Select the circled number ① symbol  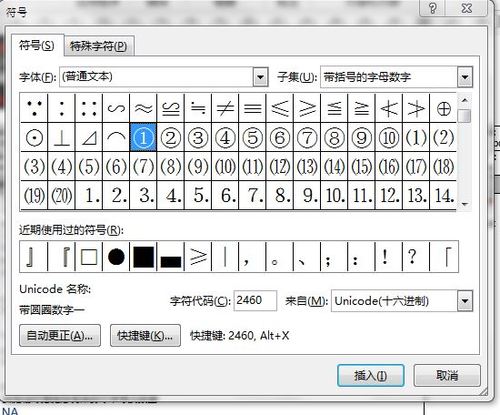click(143, 137)
